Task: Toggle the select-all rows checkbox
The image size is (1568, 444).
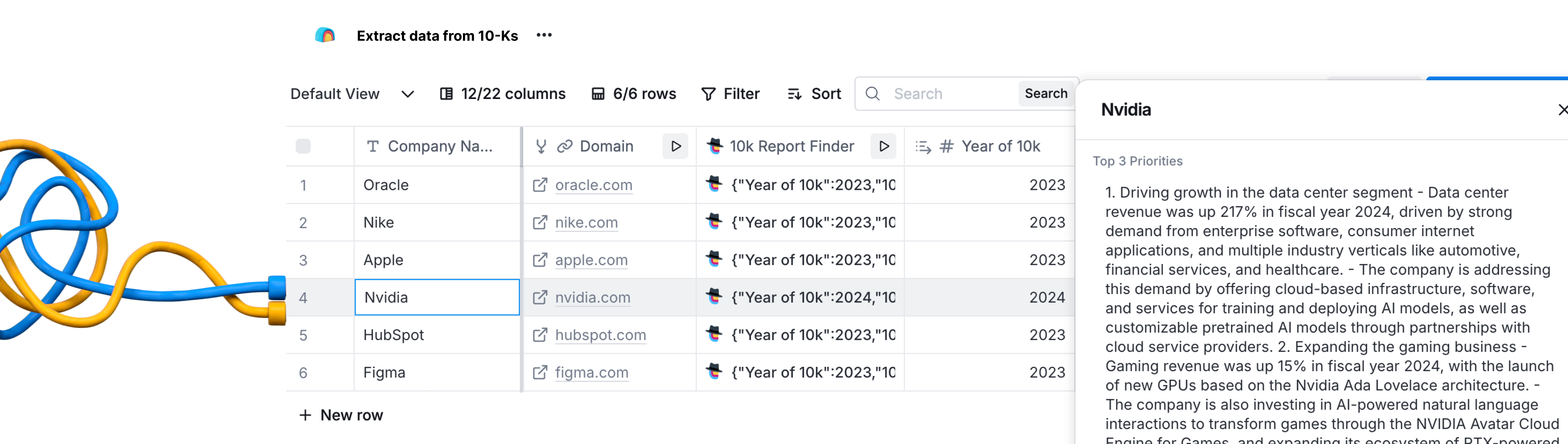Action: point(303,146)
